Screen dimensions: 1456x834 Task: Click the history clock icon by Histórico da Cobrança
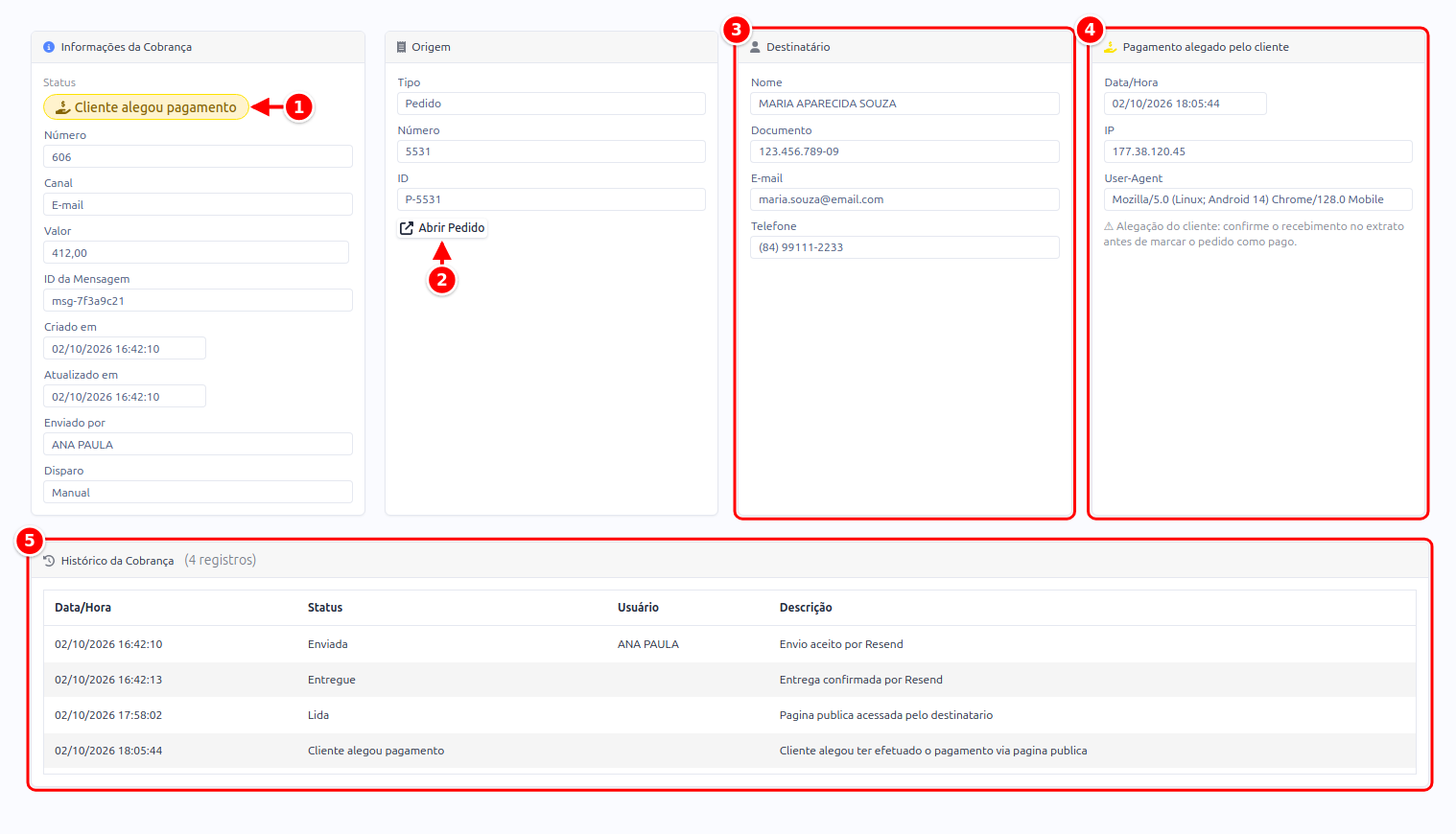(49, 561)
